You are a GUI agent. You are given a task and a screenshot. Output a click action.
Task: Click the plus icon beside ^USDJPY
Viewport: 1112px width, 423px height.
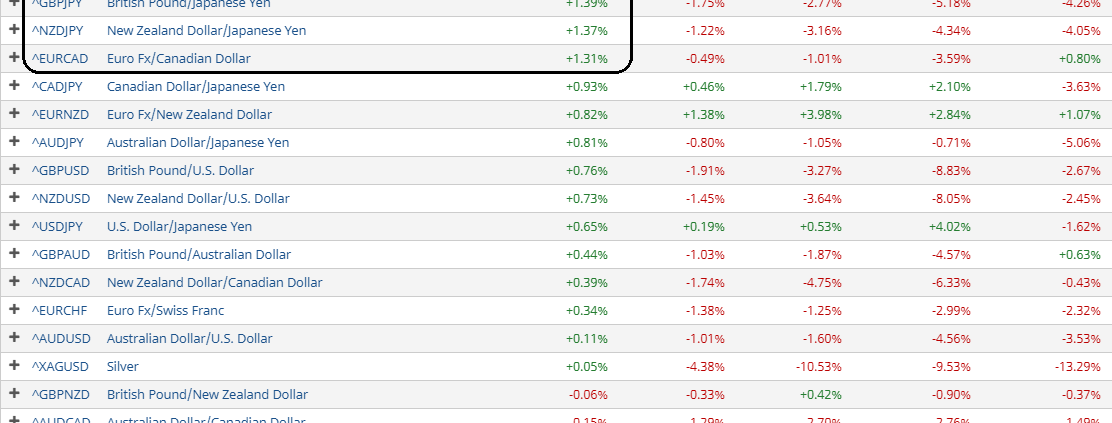click(14, 226)
